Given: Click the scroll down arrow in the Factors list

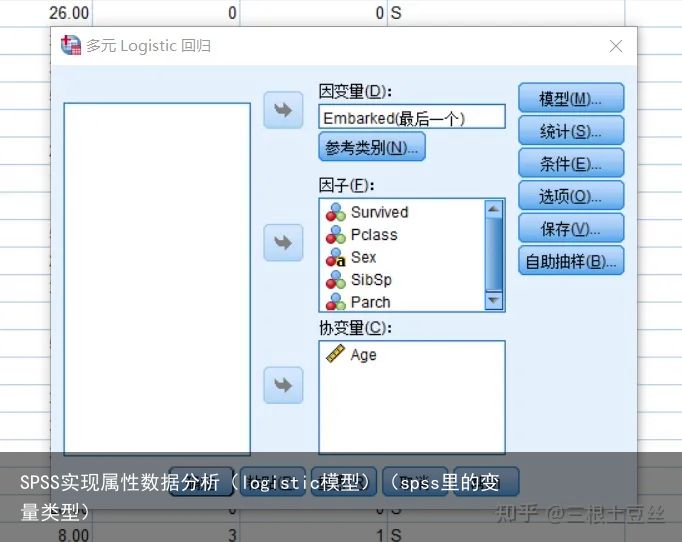Looking at the screenshot, I should pyautogui.click(x=493, y=301).
